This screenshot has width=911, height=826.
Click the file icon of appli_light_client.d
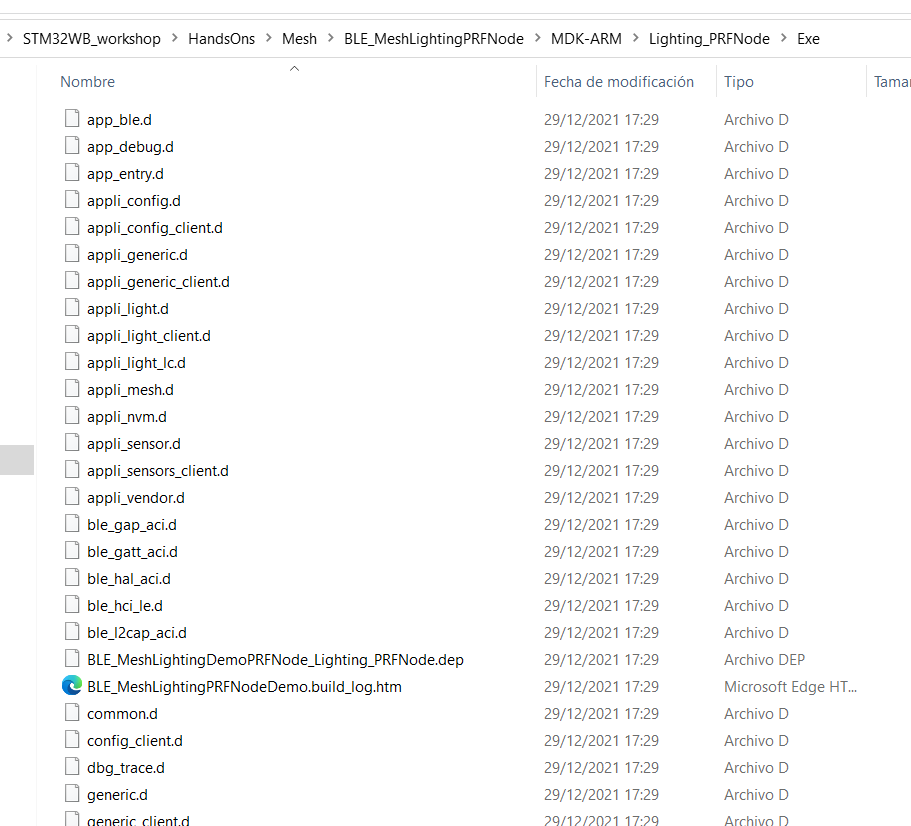coord(71,335)
